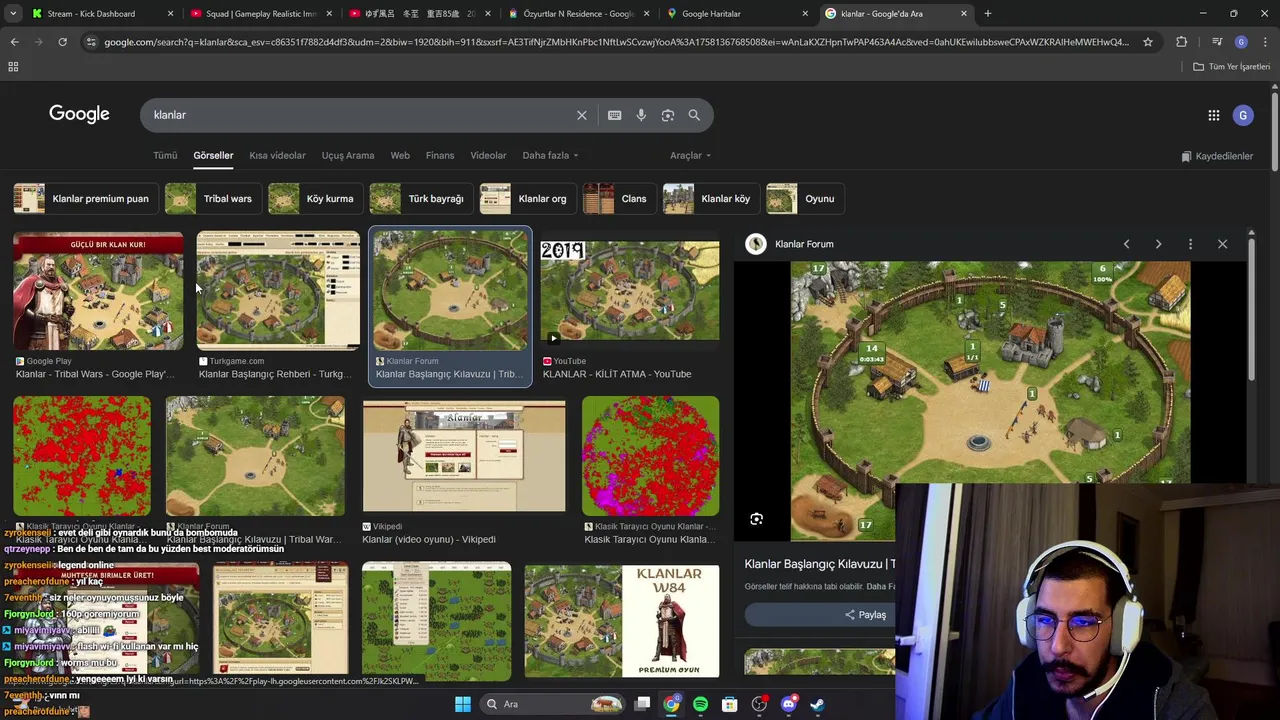This screenshot has width=1280, height=720.
Task: Click the search input field
Action: (360, 115)
